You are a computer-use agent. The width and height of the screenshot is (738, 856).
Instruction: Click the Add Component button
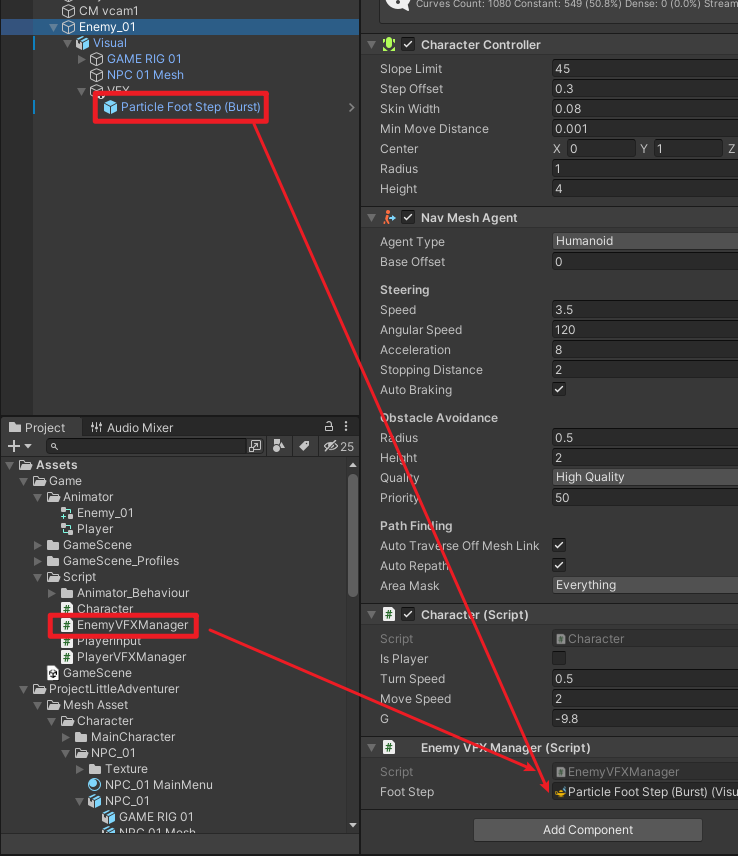[x=587, y=830]
